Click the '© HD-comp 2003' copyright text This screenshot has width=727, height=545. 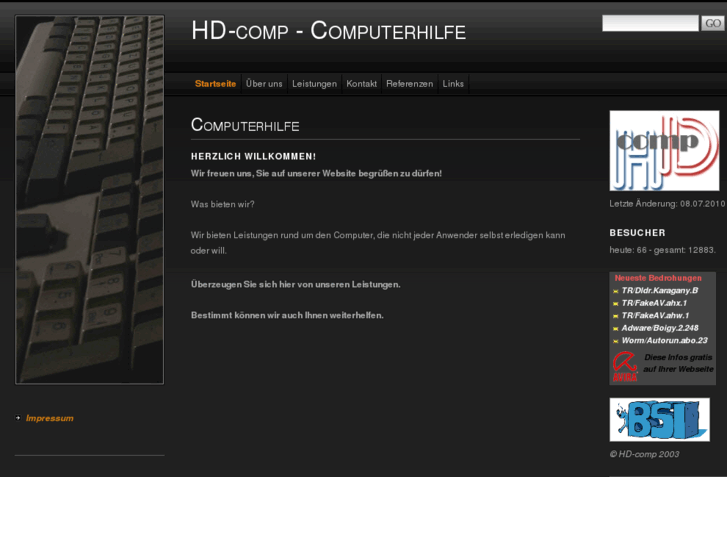tap(644, 455)
